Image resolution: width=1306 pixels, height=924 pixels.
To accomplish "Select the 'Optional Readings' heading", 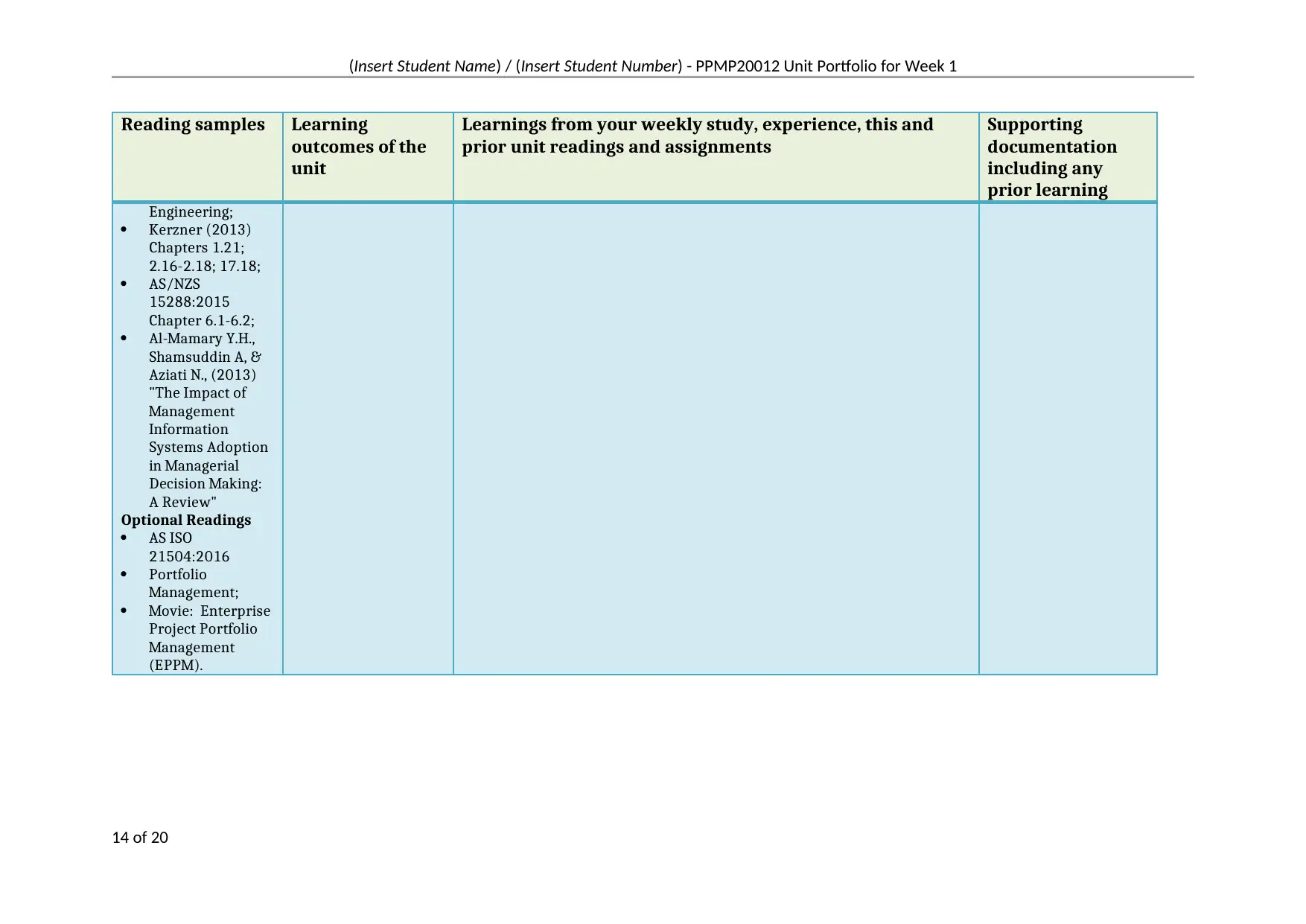I will [186, 520].
